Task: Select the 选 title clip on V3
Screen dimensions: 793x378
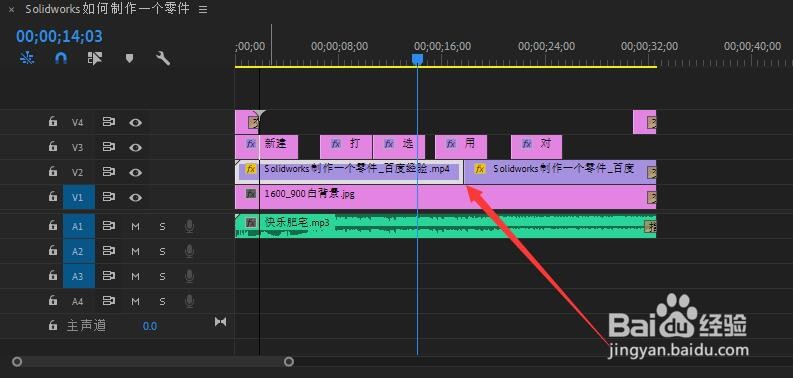Action: coord(399,147)
